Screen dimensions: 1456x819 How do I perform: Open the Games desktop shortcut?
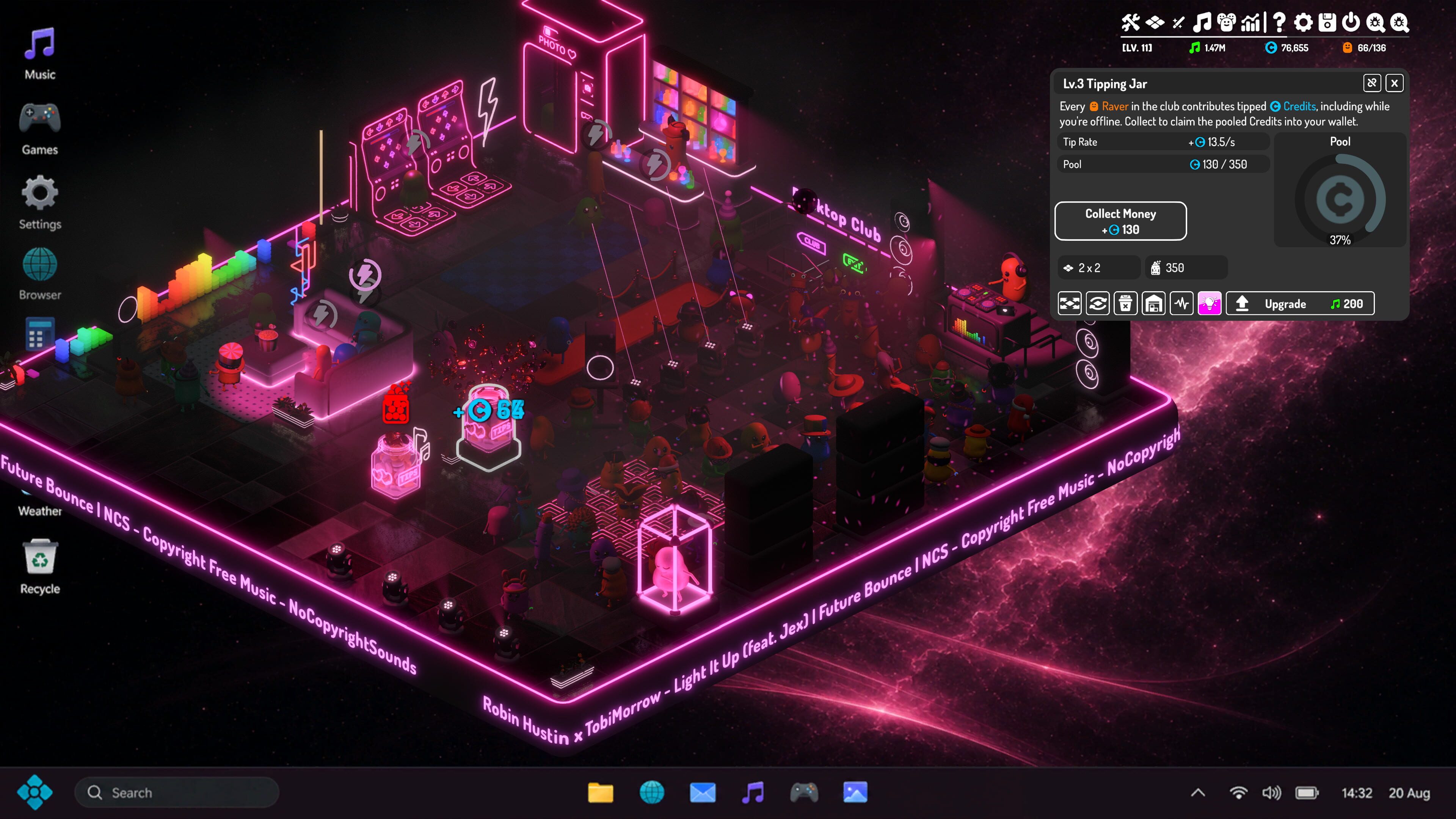point(39,128)
